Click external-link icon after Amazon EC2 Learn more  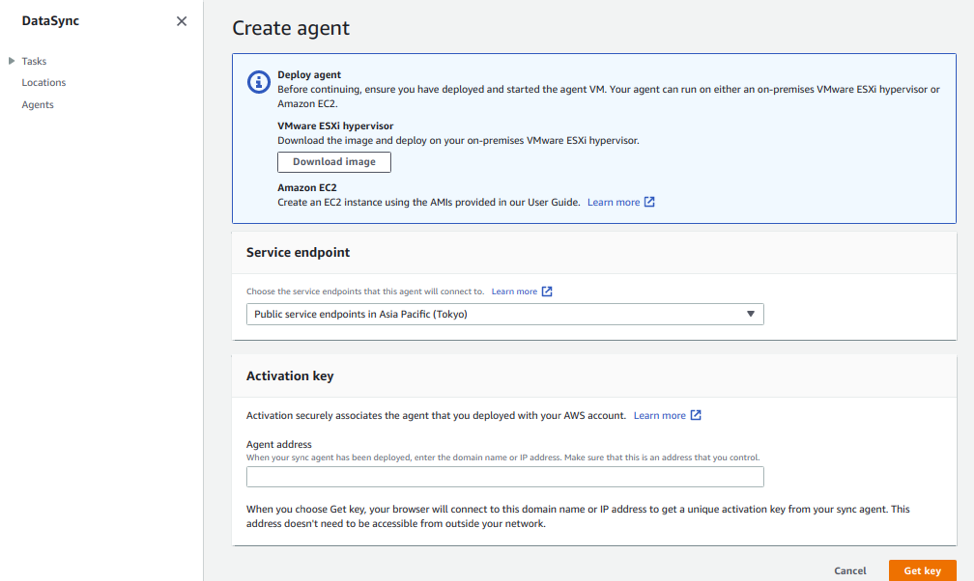[649, 202]
